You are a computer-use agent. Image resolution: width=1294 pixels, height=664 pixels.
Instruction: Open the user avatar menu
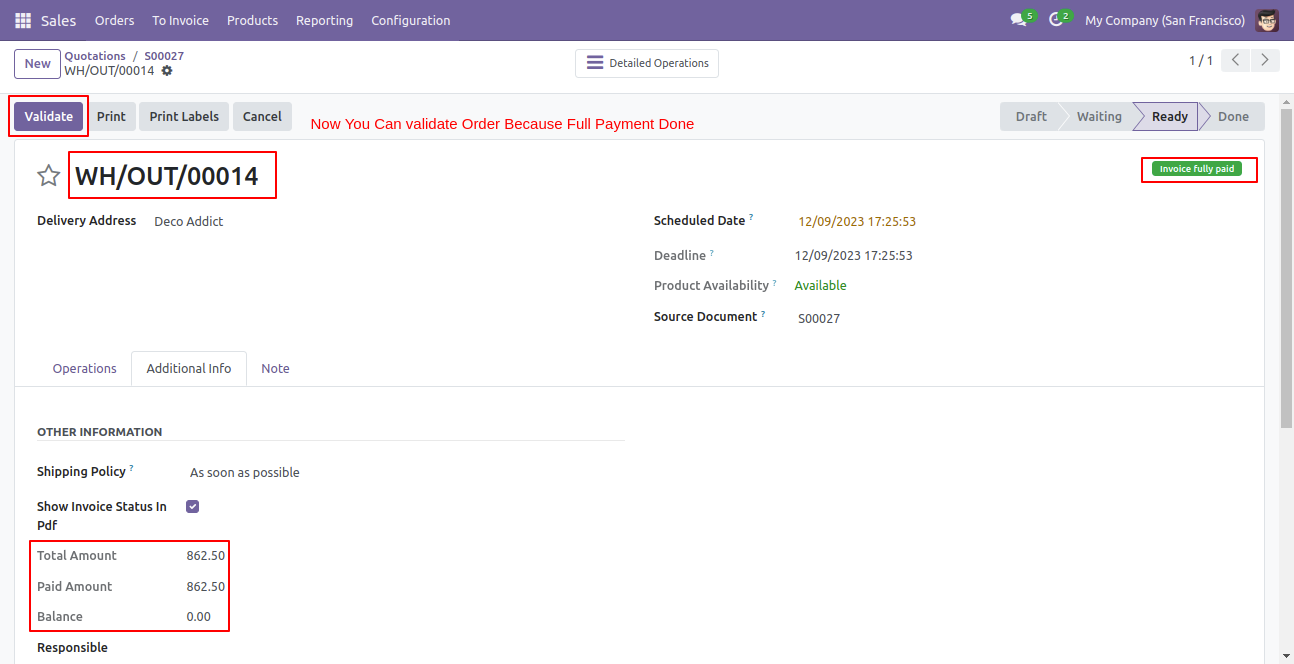tap(1267, 20)
